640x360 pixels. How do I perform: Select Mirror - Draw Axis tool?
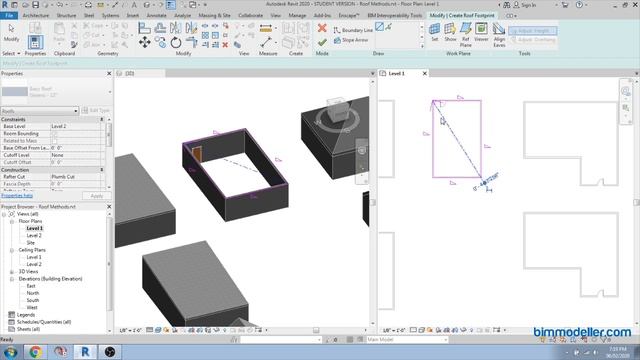pyautogui.click(x=191, y=28)
